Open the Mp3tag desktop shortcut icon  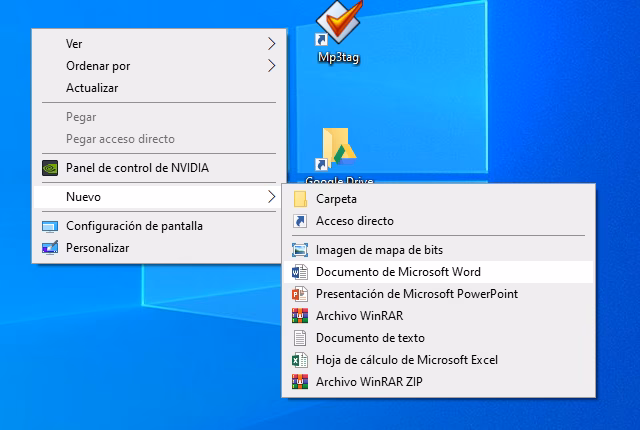(339, 22)
